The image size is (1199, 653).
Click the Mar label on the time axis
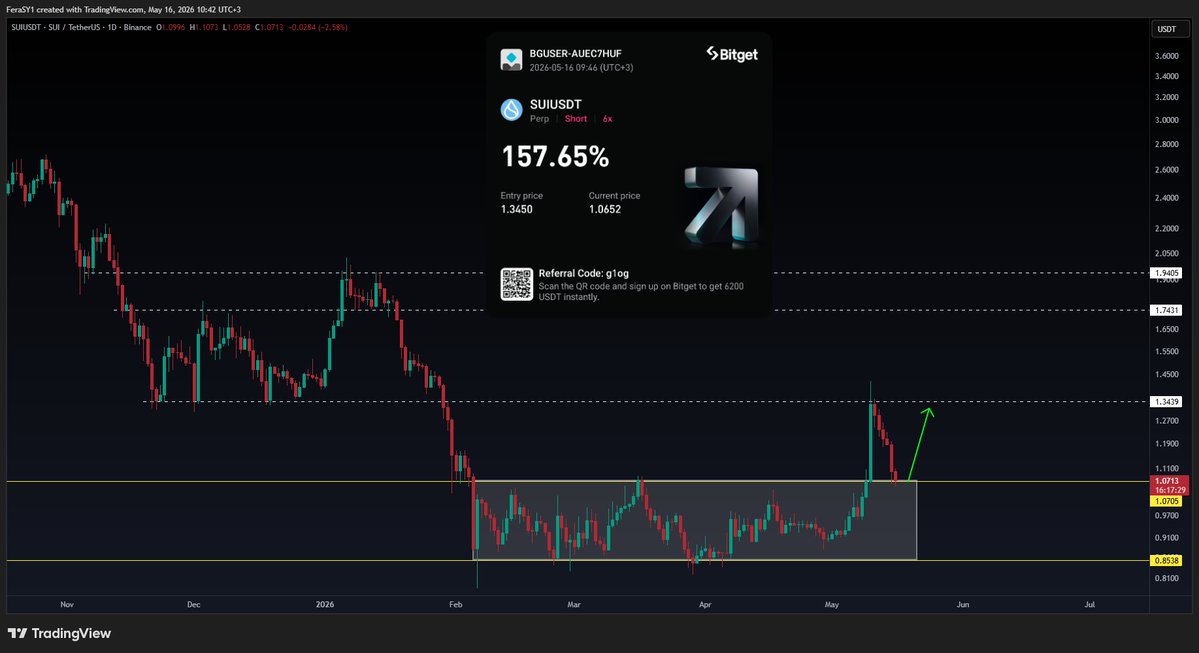[574, 604]
